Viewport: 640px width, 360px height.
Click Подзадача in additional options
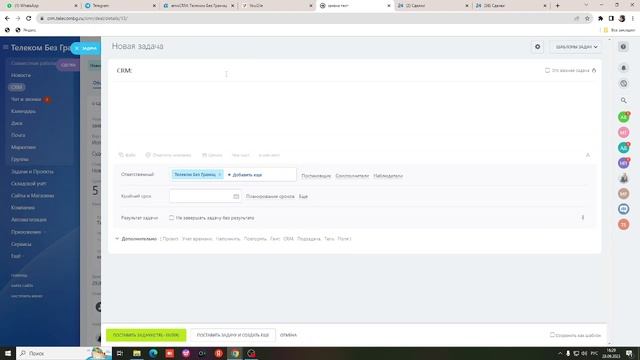(x=309, y=239)
